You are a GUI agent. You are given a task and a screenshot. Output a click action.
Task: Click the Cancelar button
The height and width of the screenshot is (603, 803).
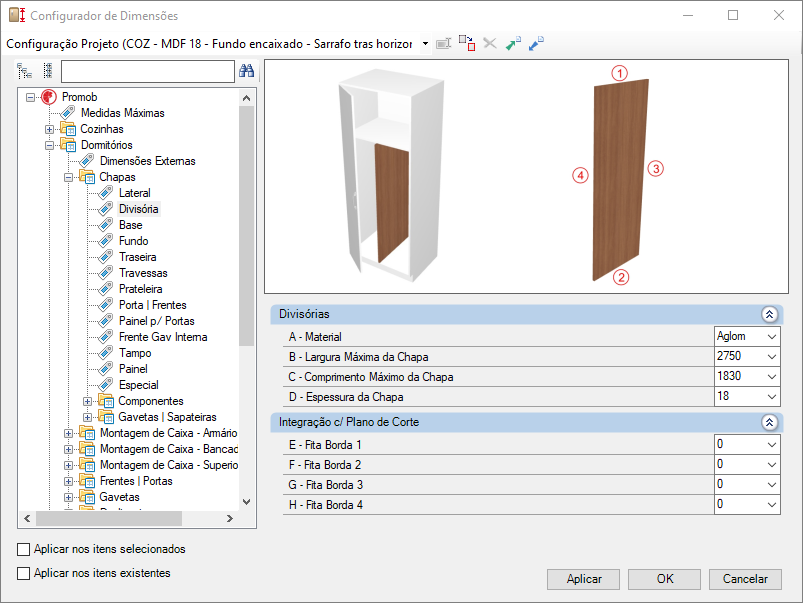745,579
